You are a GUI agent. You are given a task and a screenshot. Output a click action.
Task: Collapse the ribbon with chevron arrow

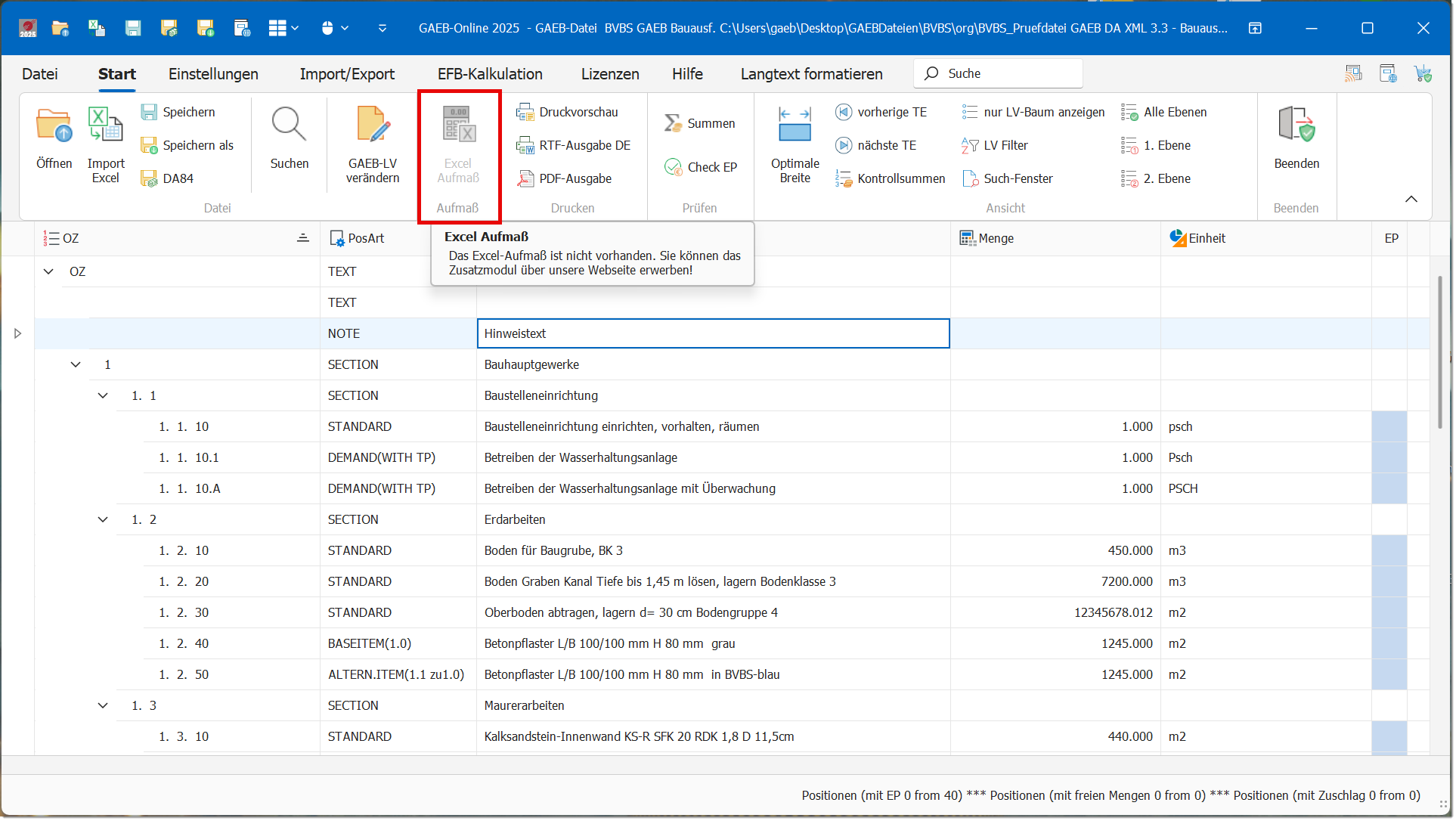click(1411, 200)
